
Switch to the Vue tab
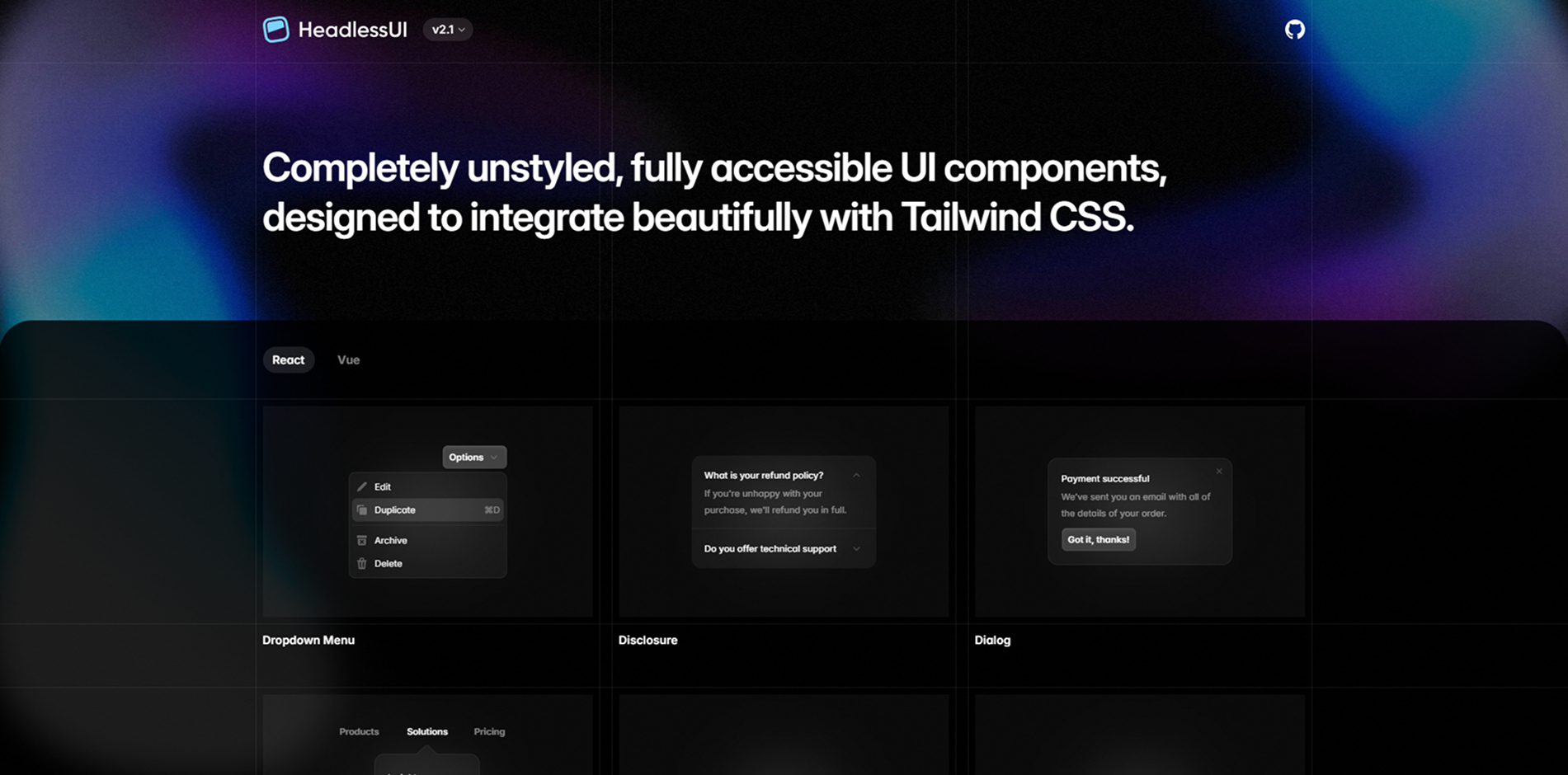pos(348,359)
